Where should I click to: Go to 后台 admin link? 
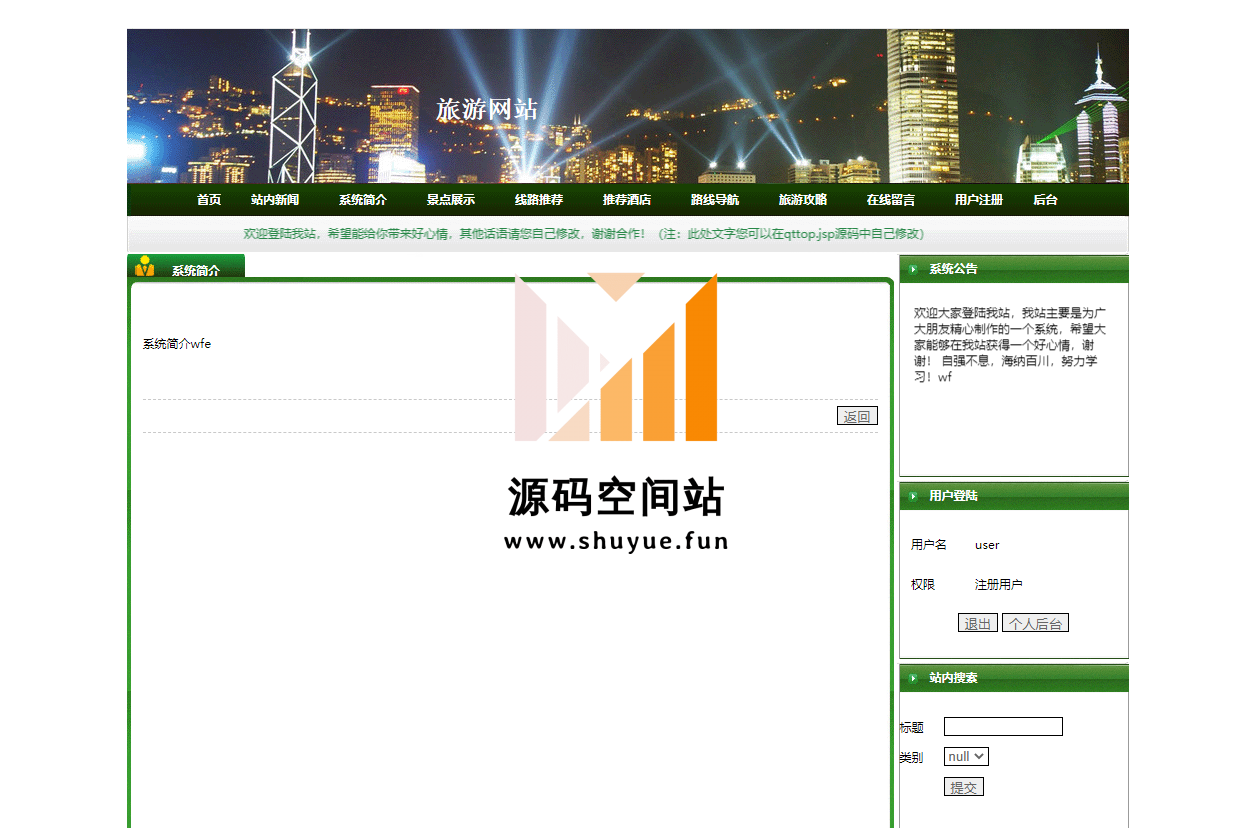[1045, 200]
